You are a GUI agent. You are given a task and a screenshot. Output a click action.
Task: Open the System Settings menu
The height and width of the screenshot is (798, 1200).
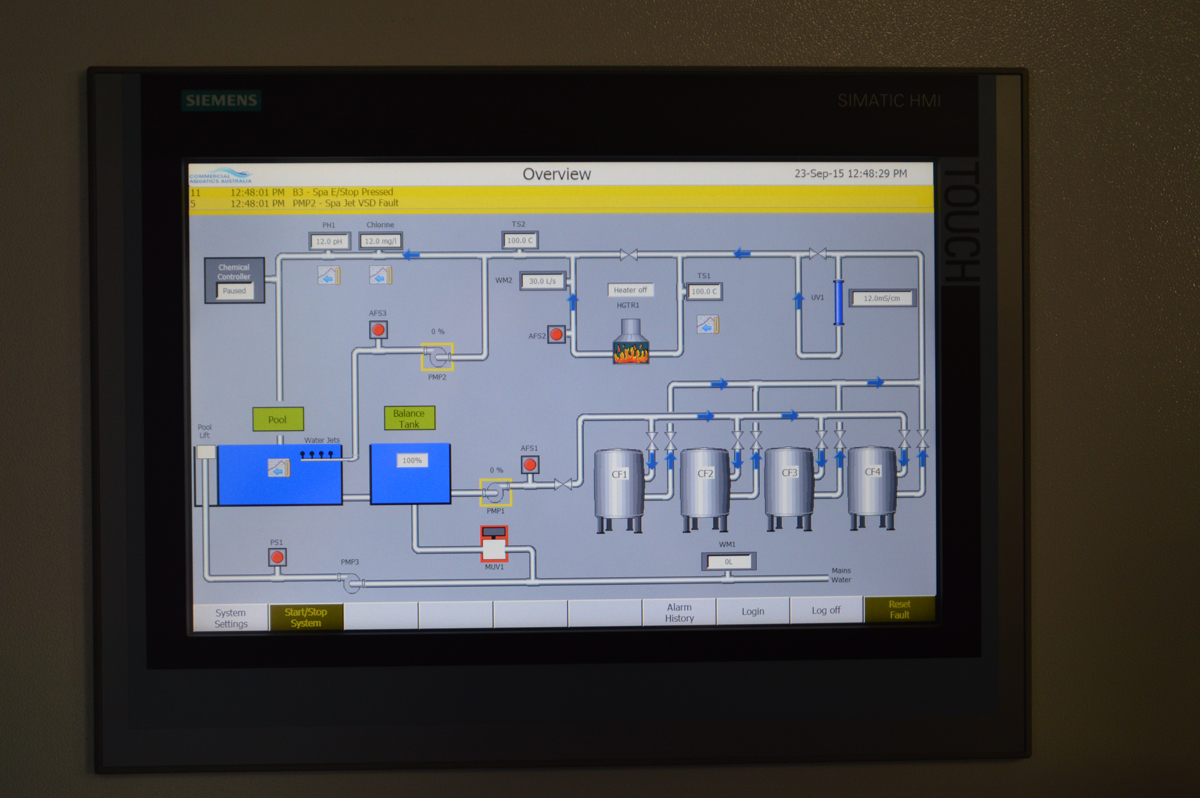230,618
